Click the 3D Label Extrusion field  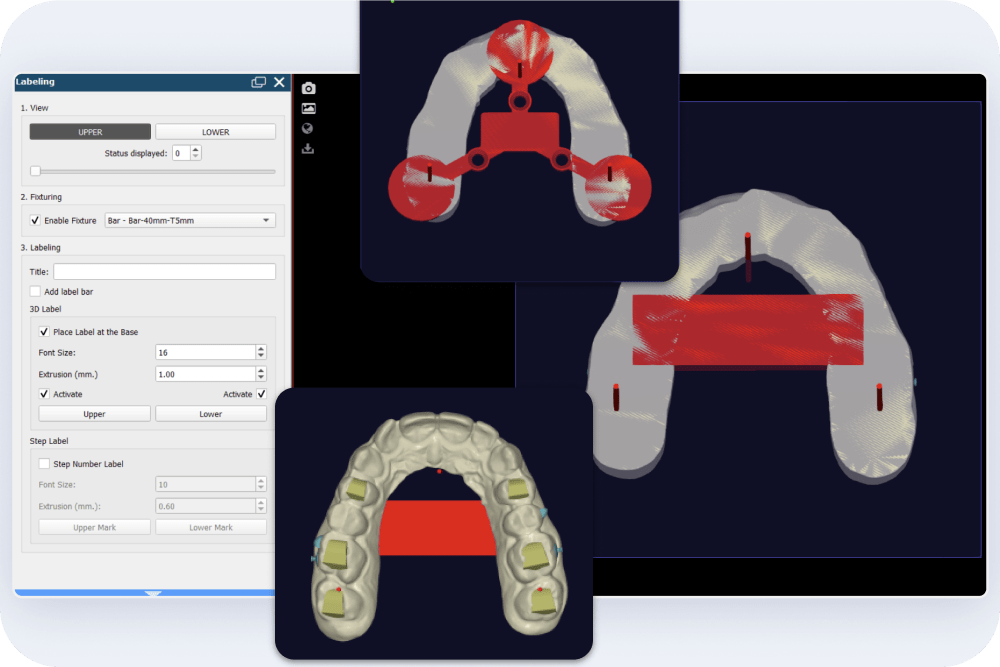coord(205,374)
